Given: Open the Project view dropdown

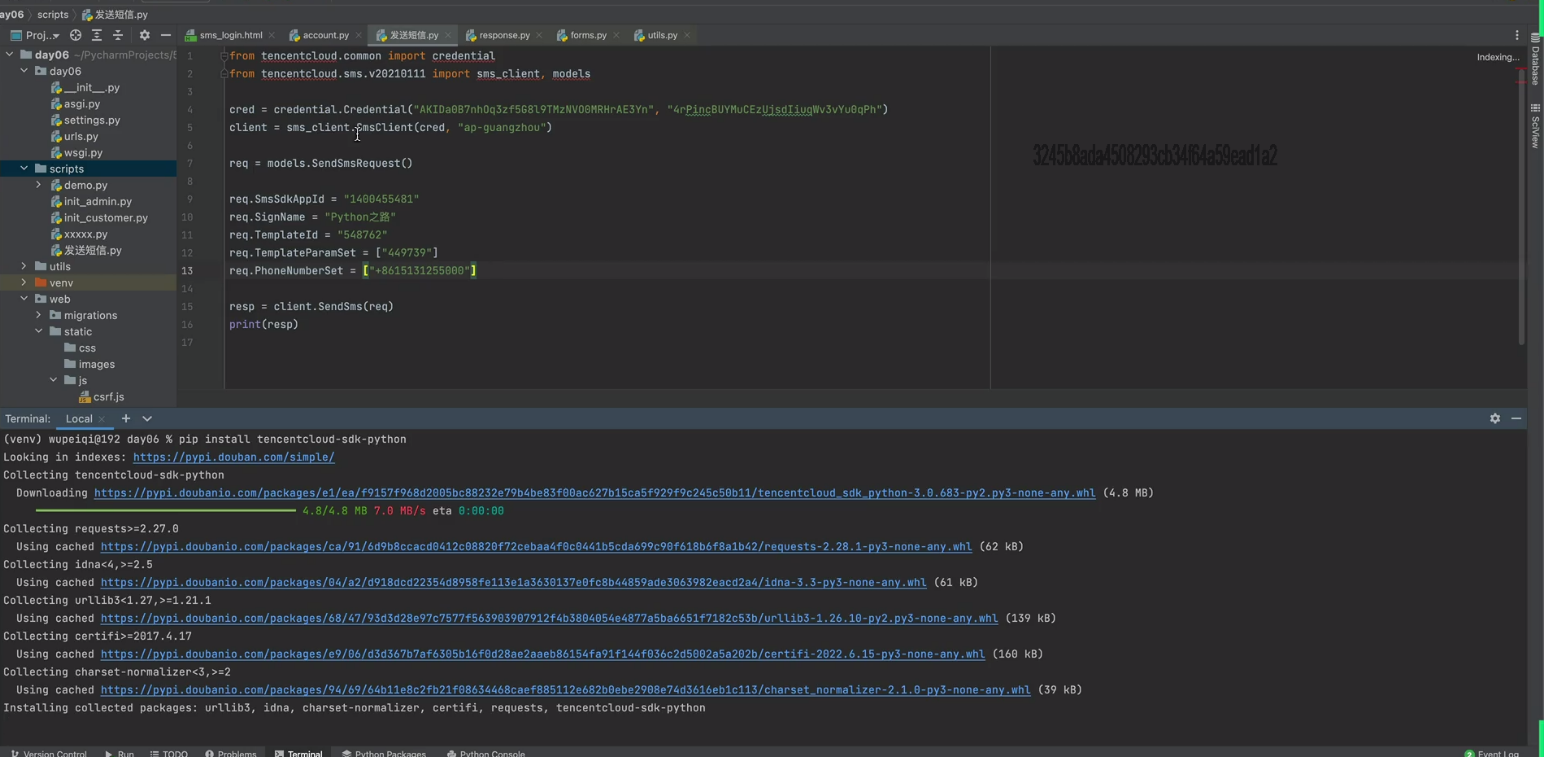Looking at the screenshot, I should pyautogui.click(x=35, y=35).
